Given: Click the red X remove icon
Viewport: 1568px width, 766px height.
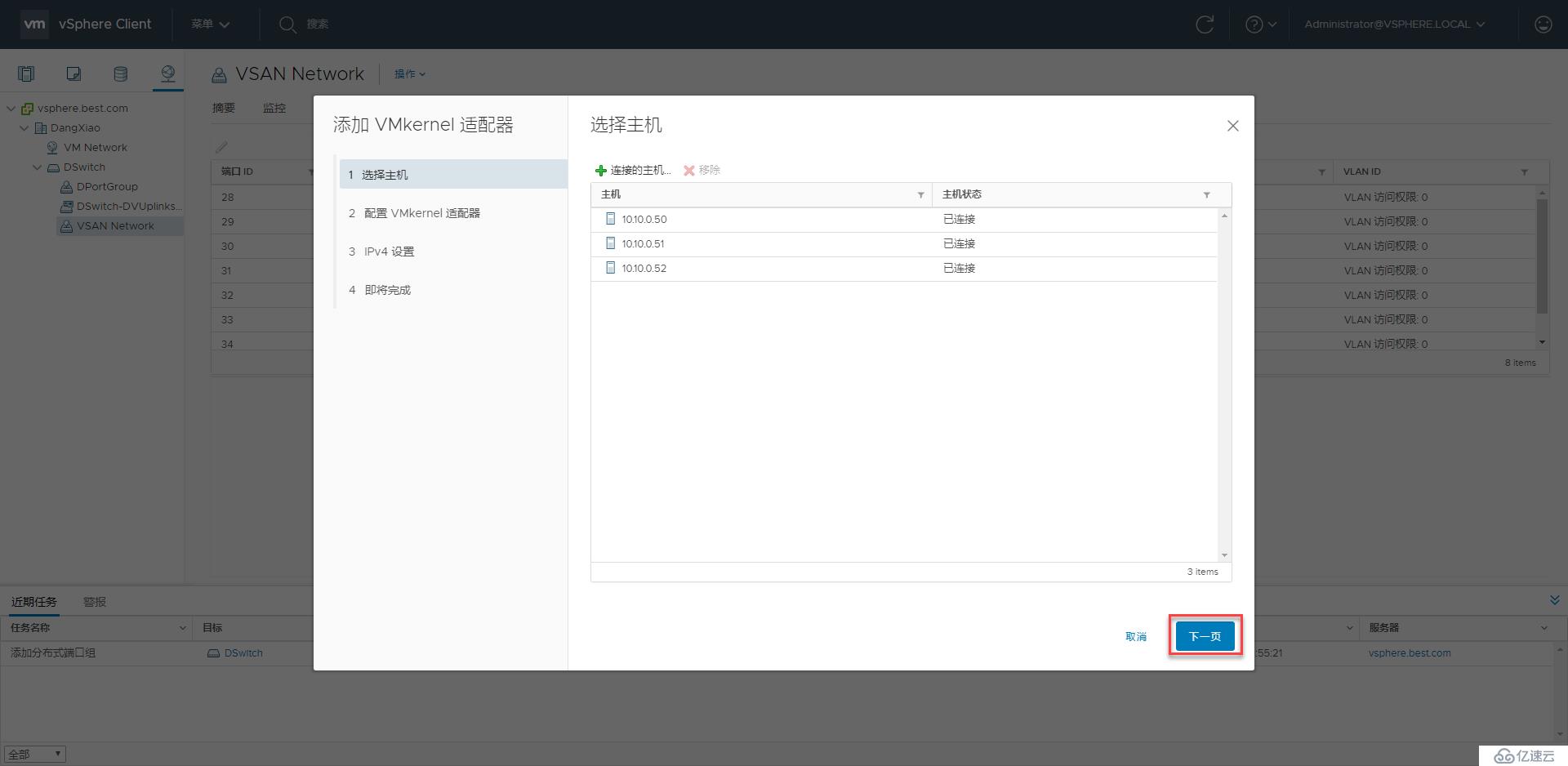Looking at the screenshot, I should click(x=689, y=171).
